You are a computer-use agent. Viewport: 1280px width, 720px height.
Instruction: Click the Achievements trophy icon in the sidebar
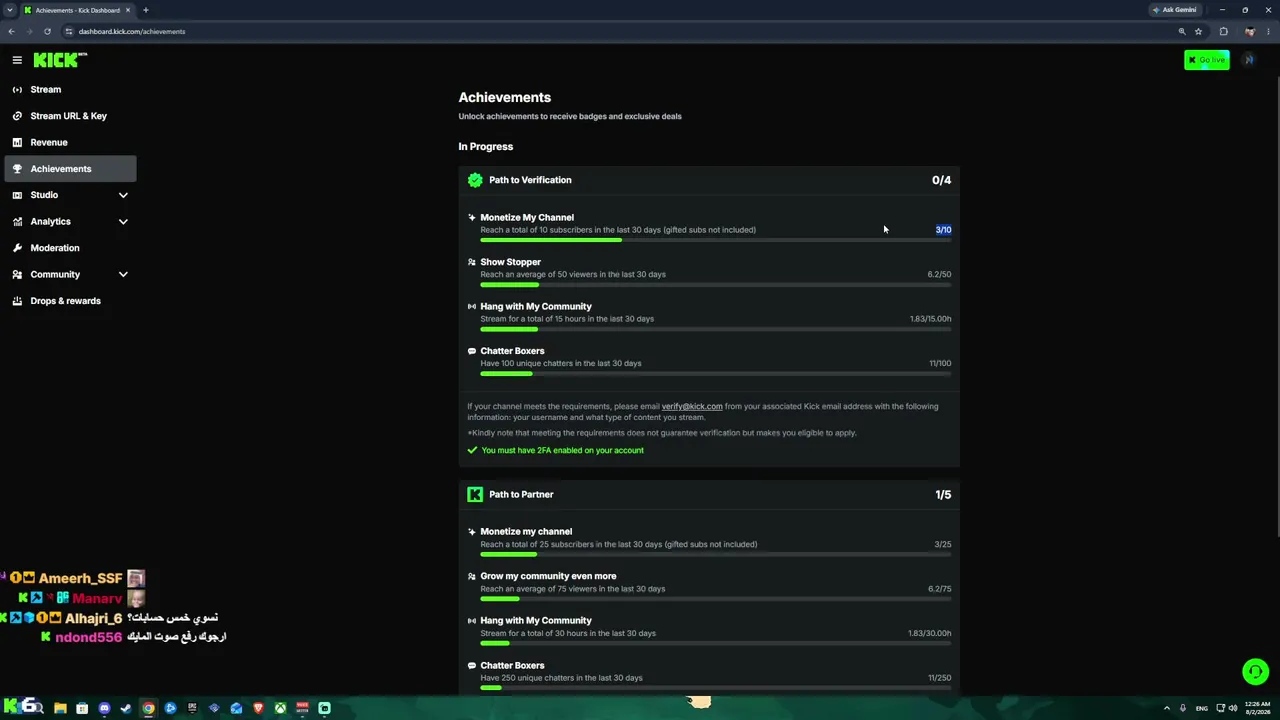coord(17,169)
